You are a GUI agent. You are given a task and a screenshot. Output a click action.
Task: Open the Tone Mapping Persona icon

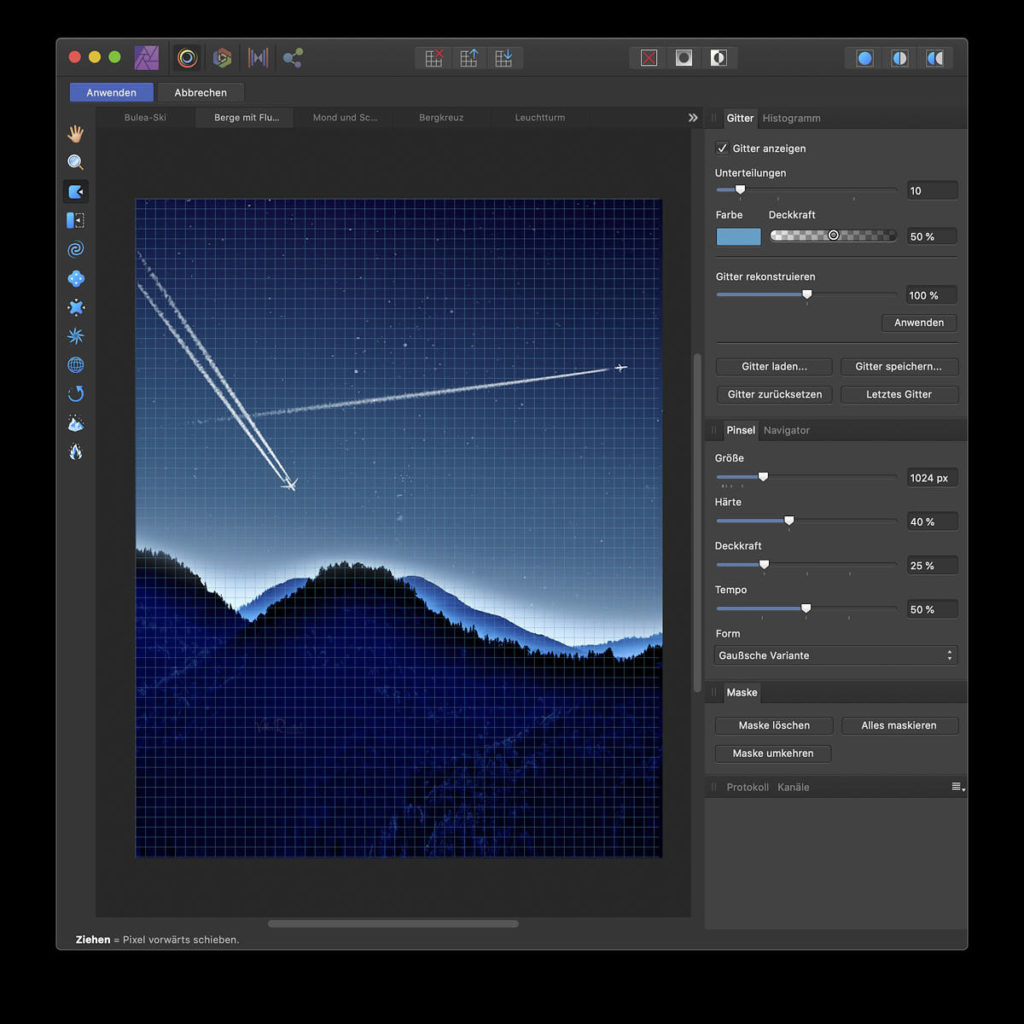(258, 57)
